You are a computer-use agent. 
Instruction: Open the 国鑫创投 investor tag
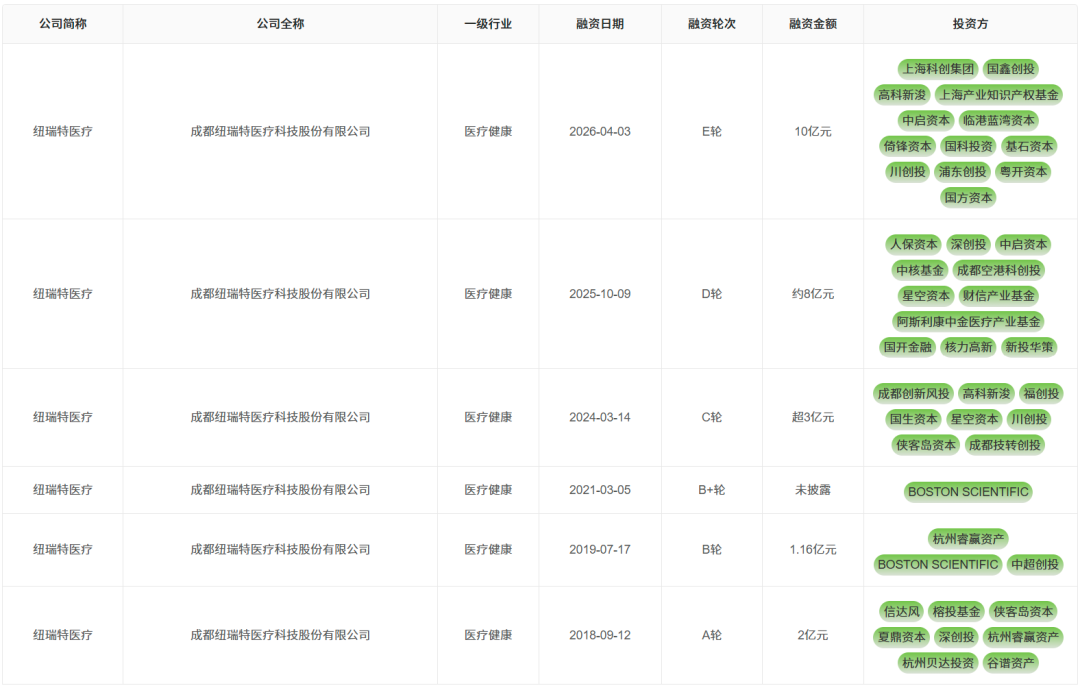(x=1009, y=69)
